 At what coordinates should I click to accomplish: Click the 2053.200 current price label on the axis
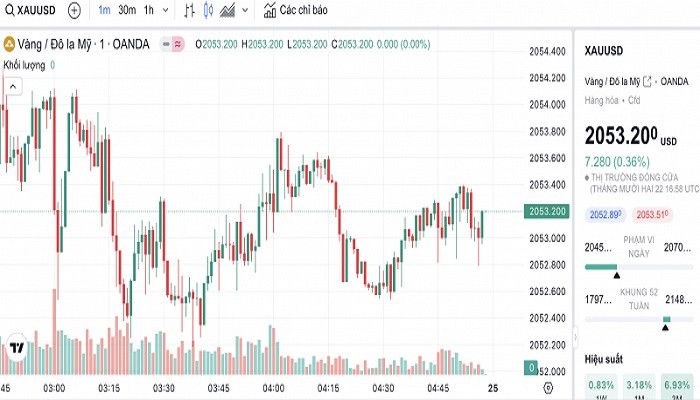547,211
